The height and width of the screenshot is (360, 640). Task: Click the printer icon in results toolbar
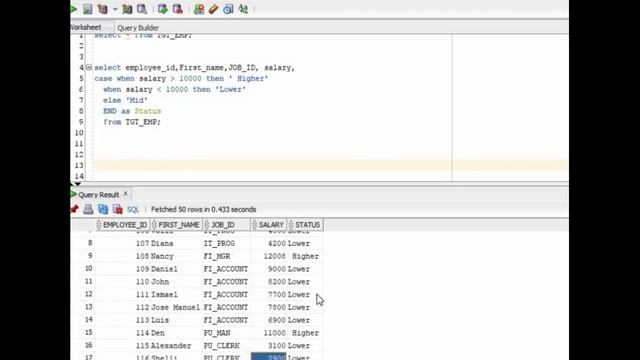[88, 209]
